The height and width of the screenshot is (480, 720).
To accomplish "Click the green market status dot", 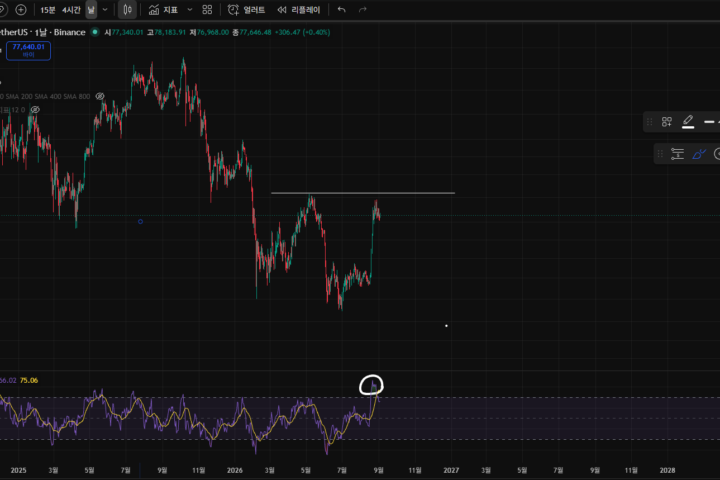I will (x=95, y=32).
